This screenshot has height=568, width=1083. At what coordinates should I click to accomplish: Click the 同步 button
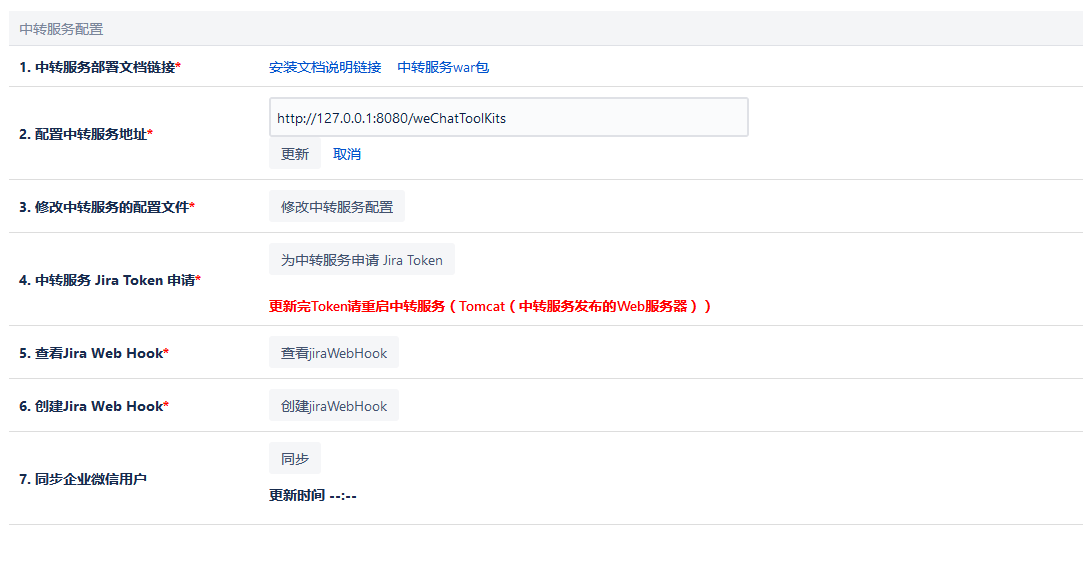click(x=295, y=459)
